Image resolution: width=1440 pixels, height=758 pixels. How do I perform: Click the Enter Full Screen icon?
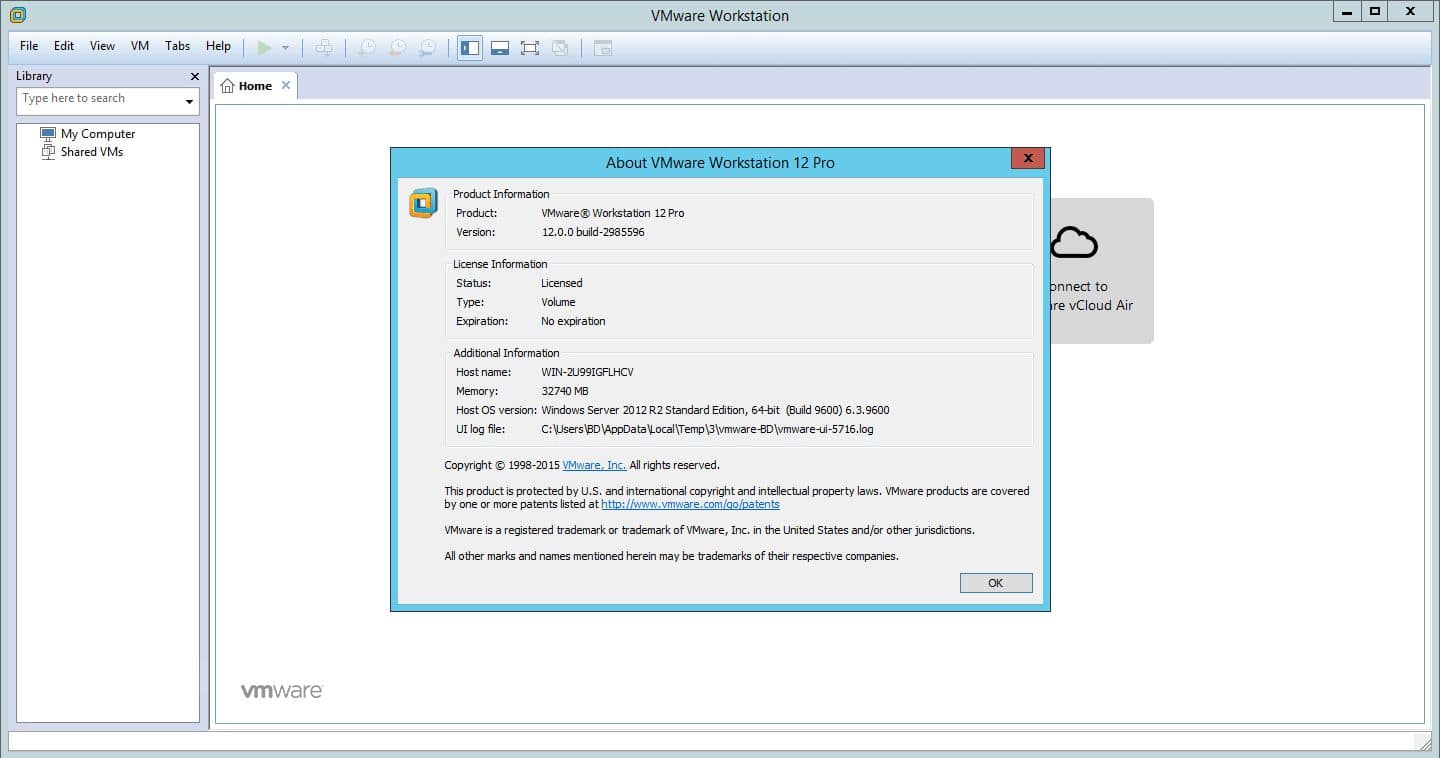click(530, 47)
